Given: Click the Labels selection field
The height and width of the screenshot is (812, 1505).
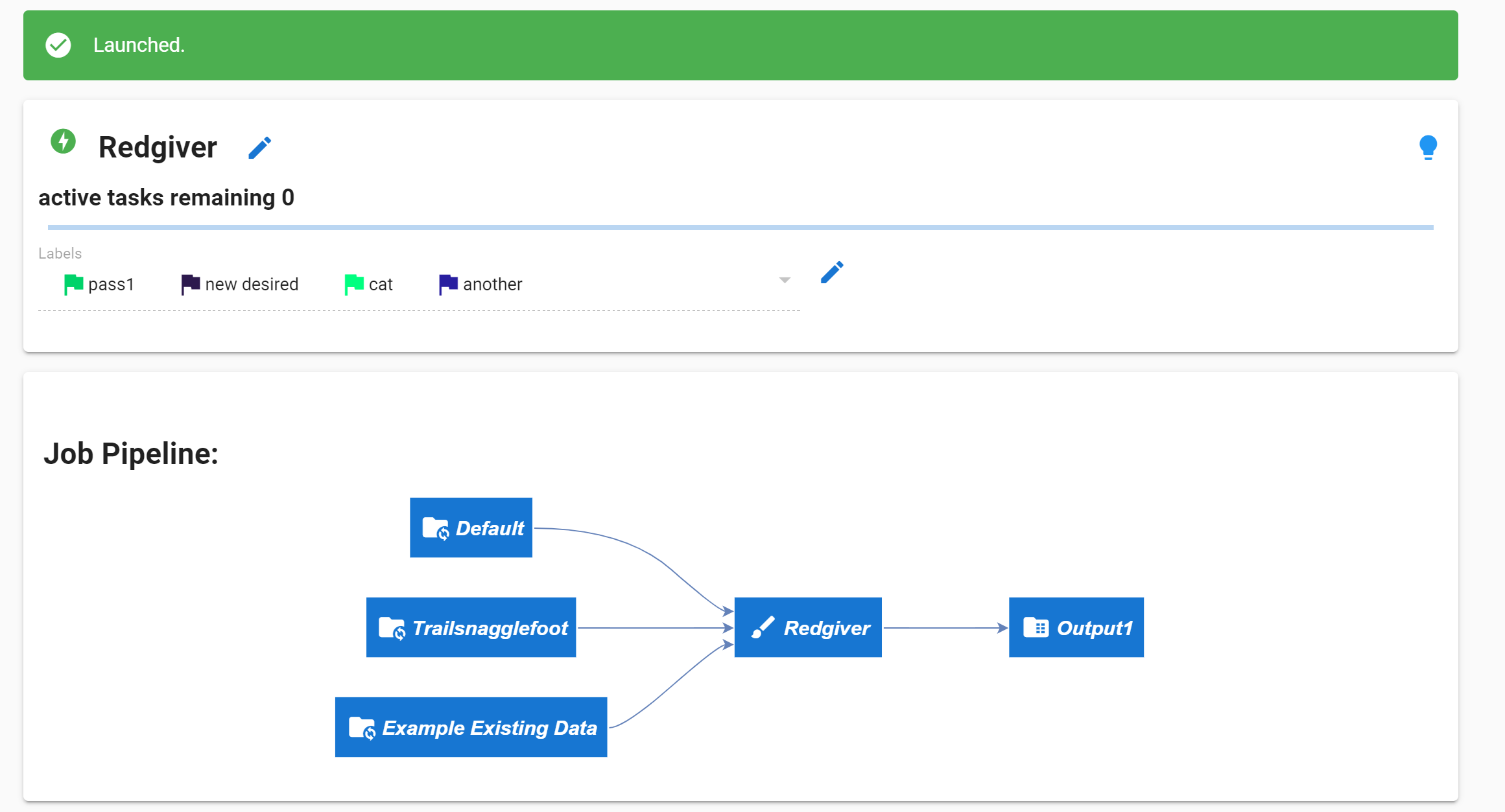Looking at the screenshot, I should point(648,284).
